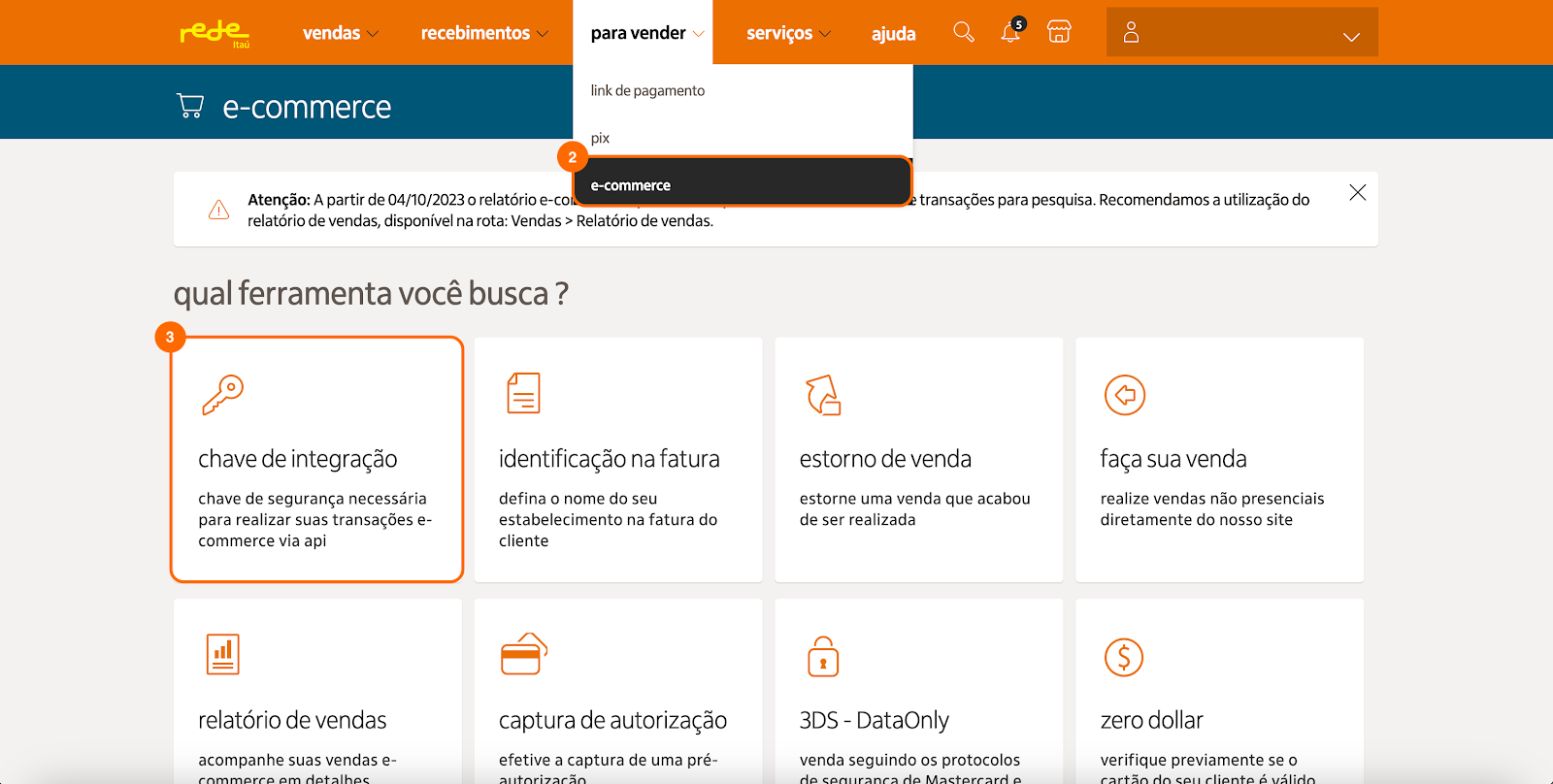This screenshot has height=784, width=1553.
Task: Open the ajuda menu item
Action: (x=893, y=34)
